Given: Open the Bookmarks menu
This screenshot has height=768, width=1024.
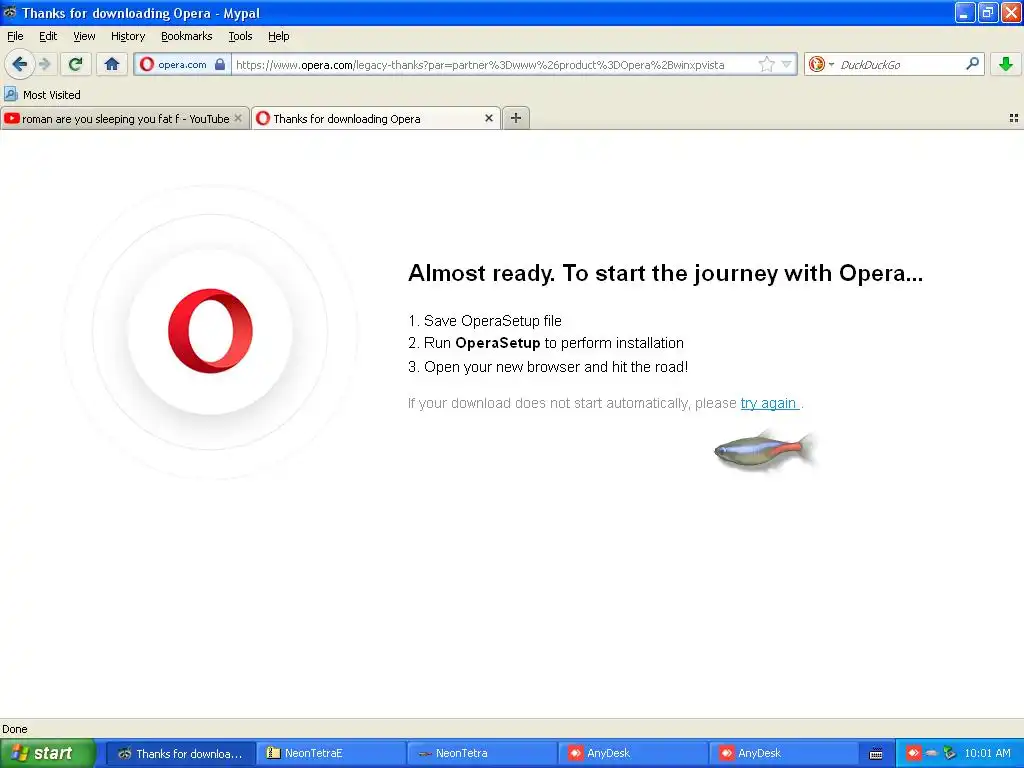Looking at the screenshot, I should click(187, 36).
